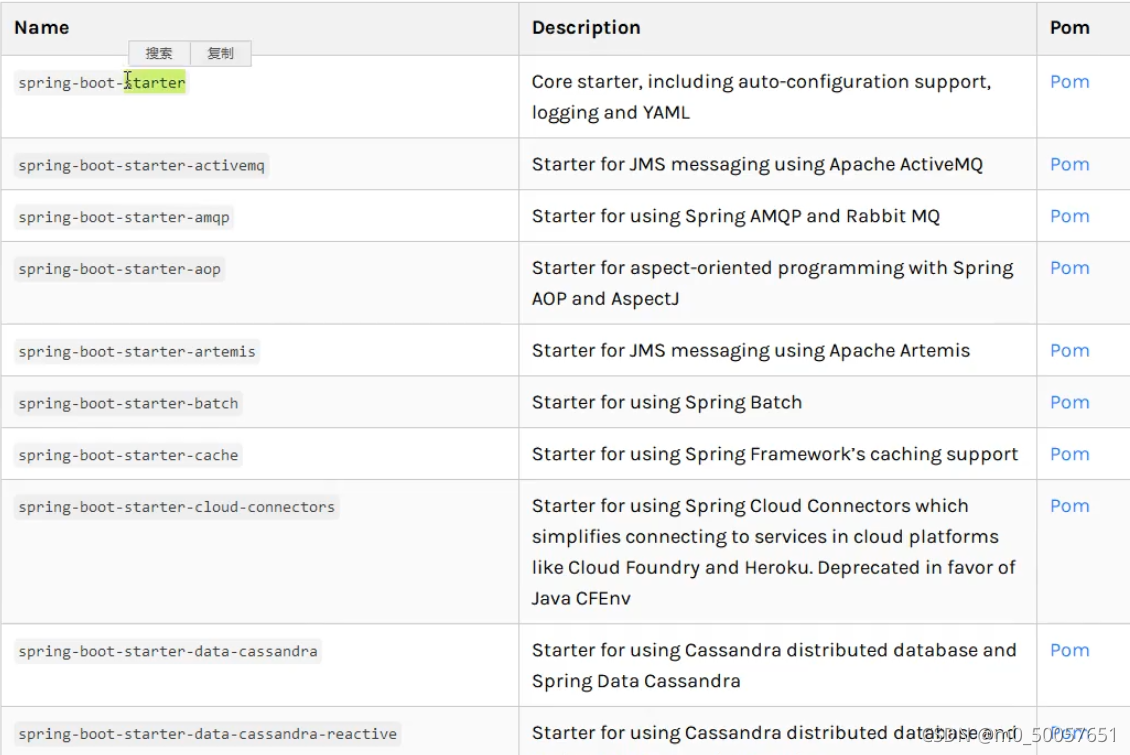
Task: Open the Pom link for spring-boot-starter-aop
Action: (1069, 268)
